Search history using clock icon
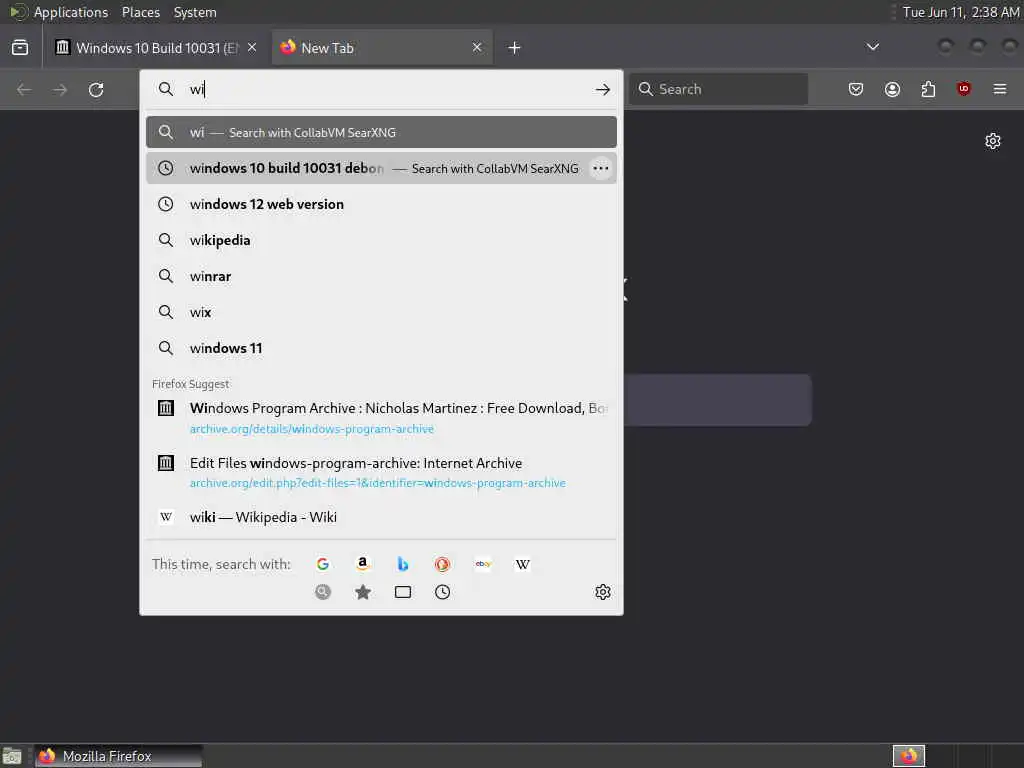 tap(443, 592)
